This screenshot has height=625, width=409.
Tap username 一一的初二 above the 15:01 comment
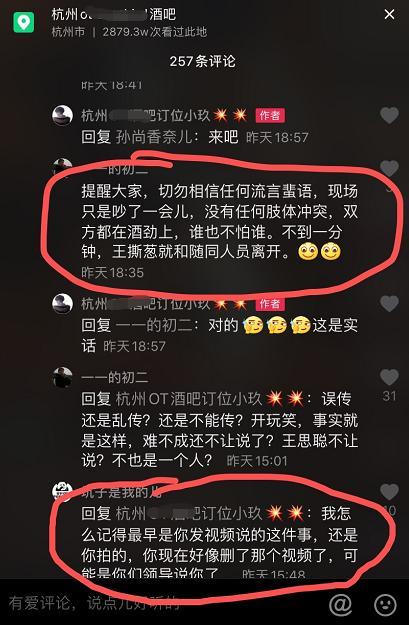[x=115, y=377]
